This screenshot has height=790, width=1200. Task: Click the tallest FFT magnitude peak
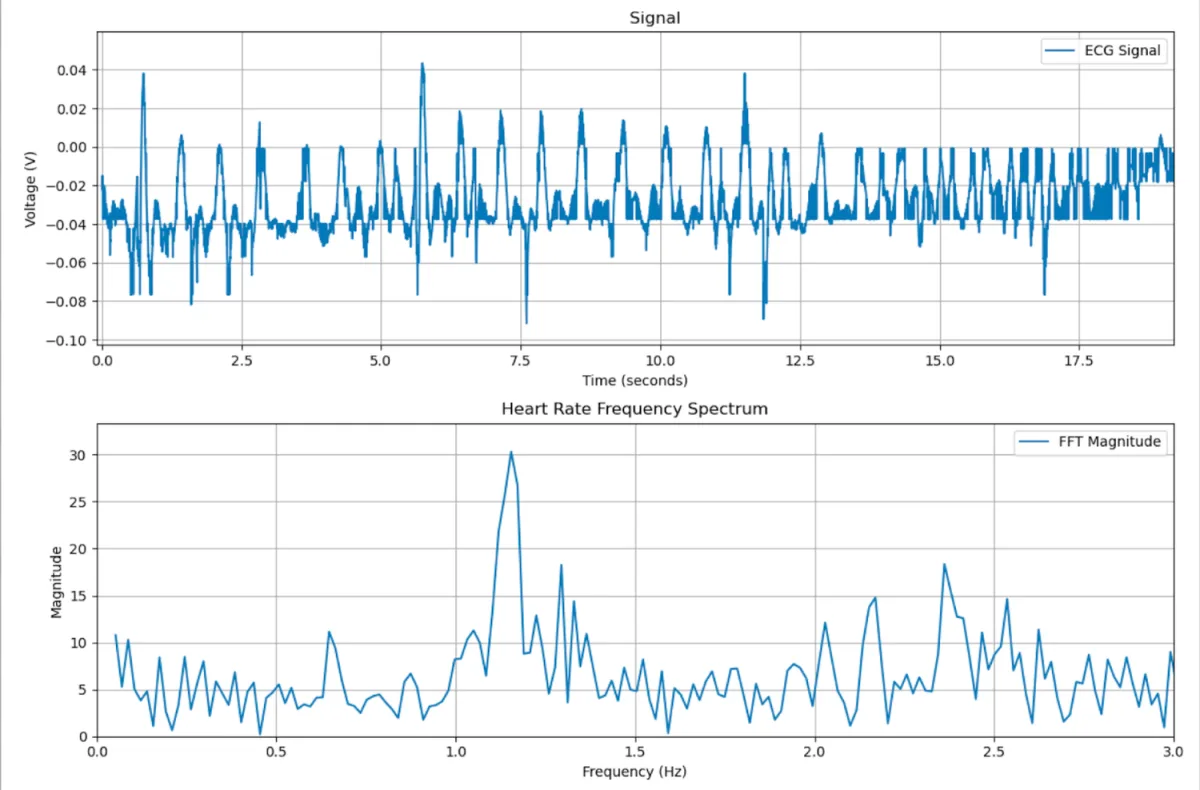(x=511, y=452)
